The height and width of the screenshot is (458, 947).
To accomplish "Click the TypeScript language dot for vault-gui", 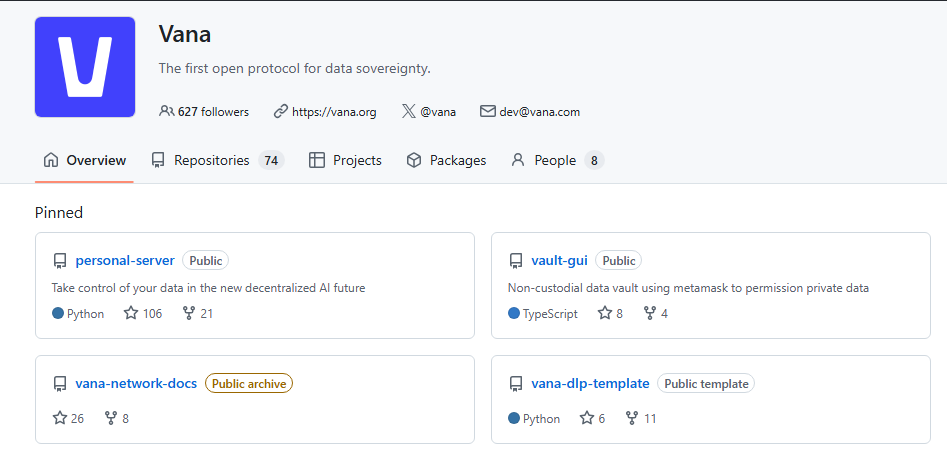I will [514, 313].
